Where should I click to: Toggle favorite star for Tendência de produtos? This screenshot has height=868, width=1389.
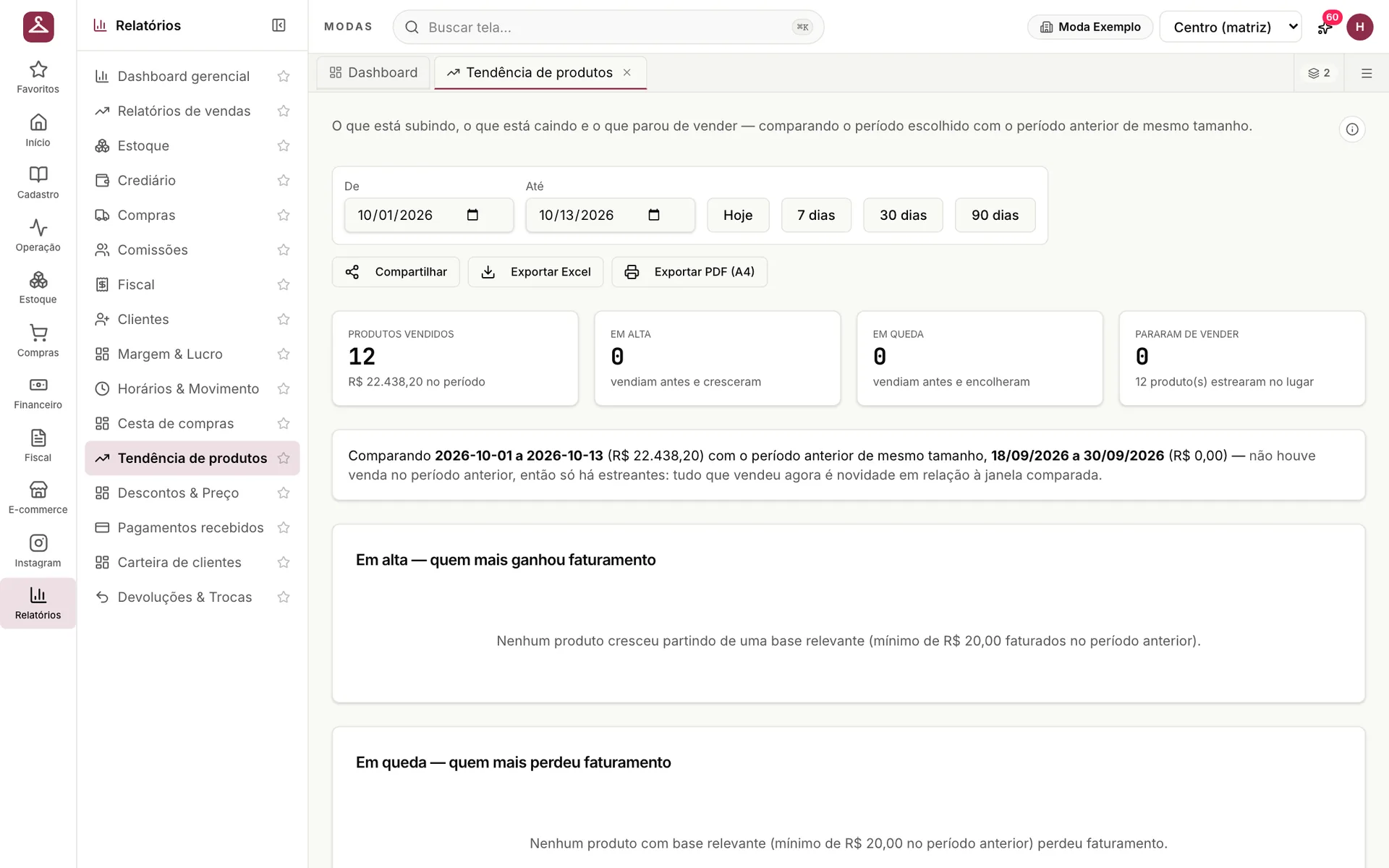point(284,458)
